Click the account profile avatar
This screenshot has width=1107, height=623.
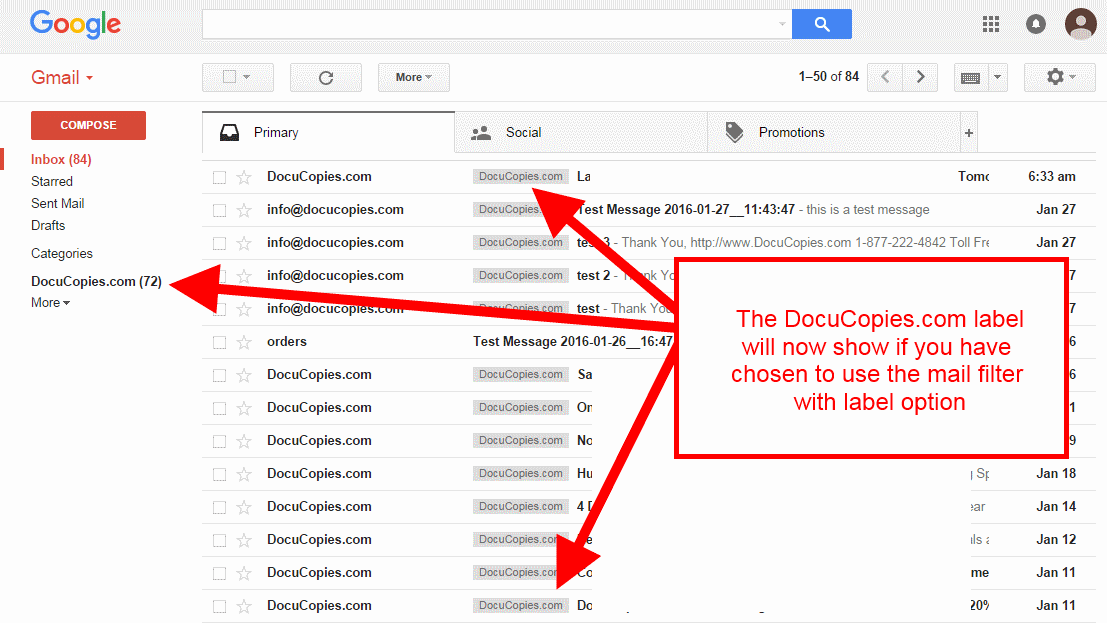(1080, 23)
